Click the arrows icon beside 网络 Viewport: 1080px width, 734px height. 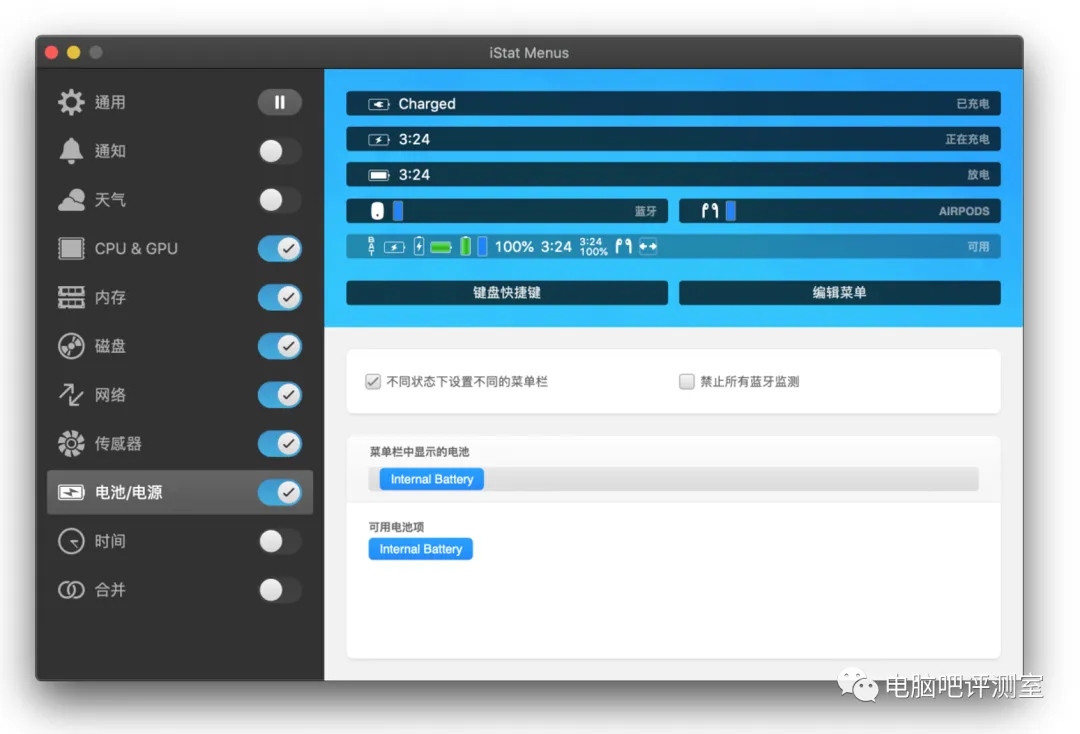click(71, 395)
